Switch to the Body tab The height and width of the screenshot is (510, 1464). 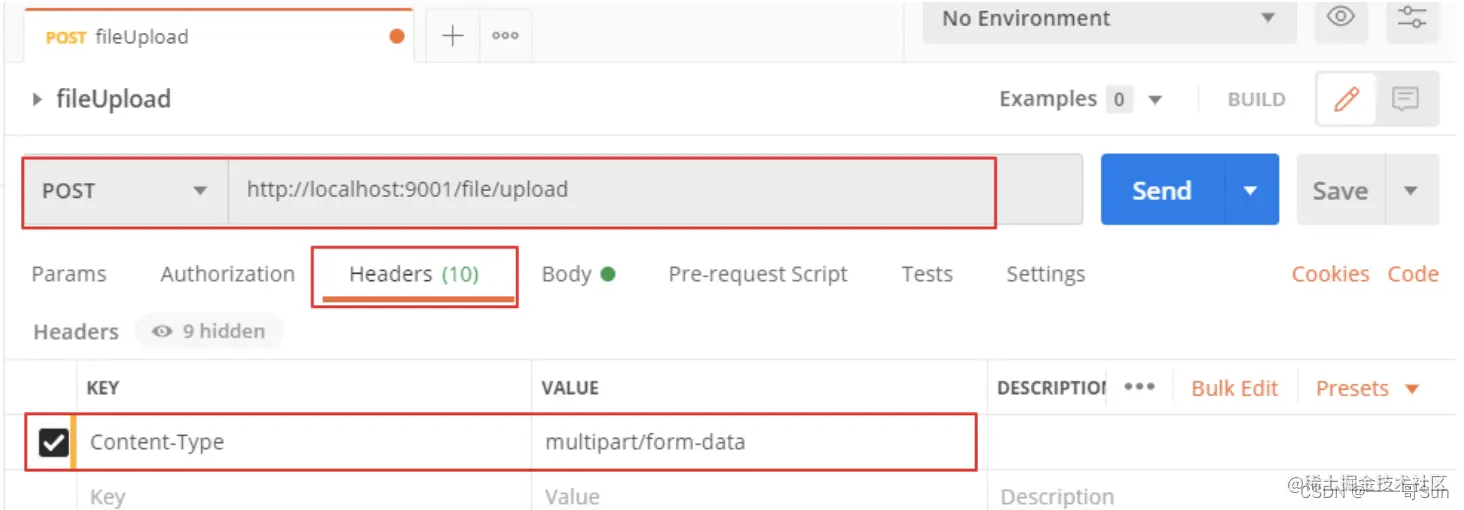tap(577, 274)
